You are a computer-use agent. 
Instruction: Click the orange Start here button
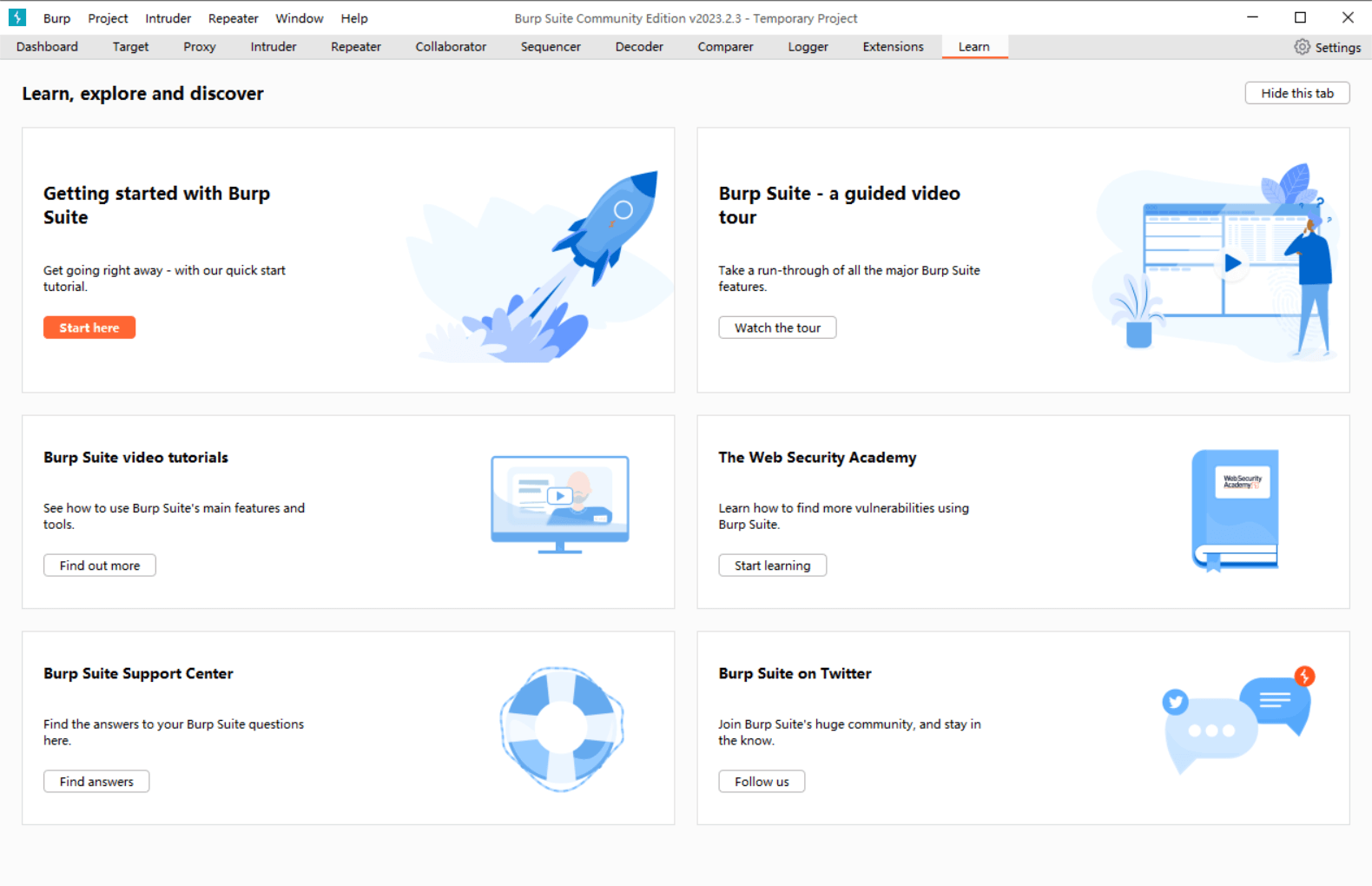pos(89,327)
